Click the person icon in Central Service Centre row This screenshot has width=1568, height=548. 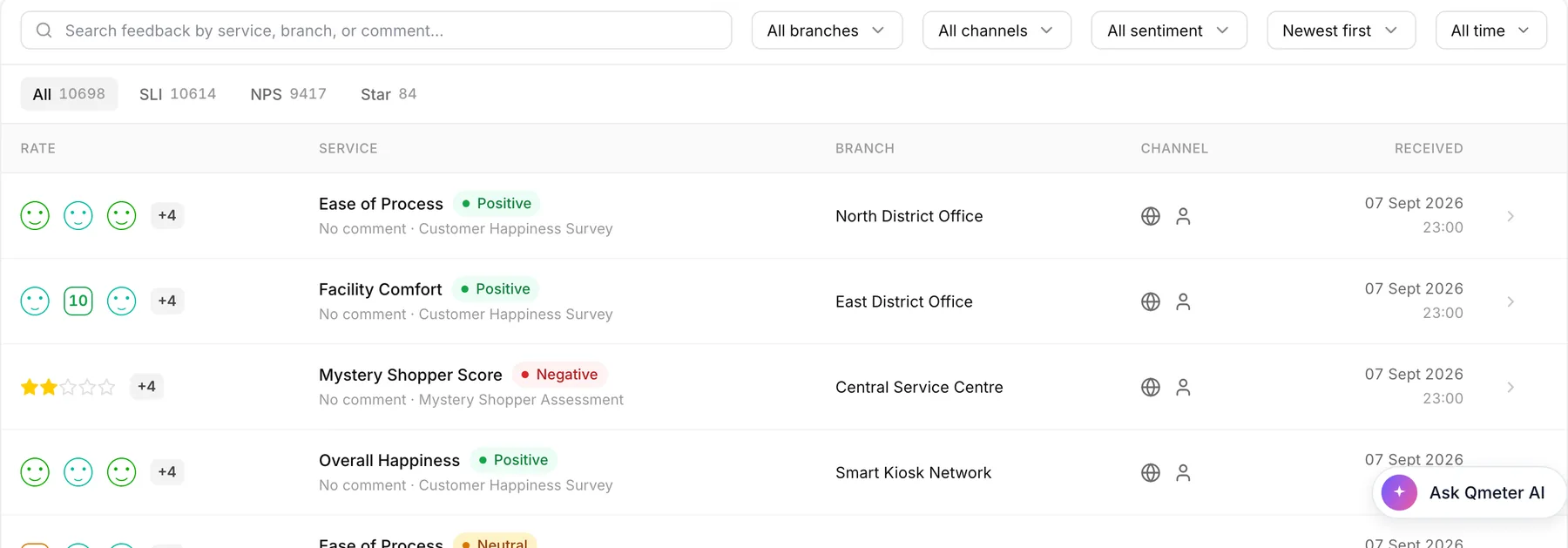click(x=1183, y=387)
